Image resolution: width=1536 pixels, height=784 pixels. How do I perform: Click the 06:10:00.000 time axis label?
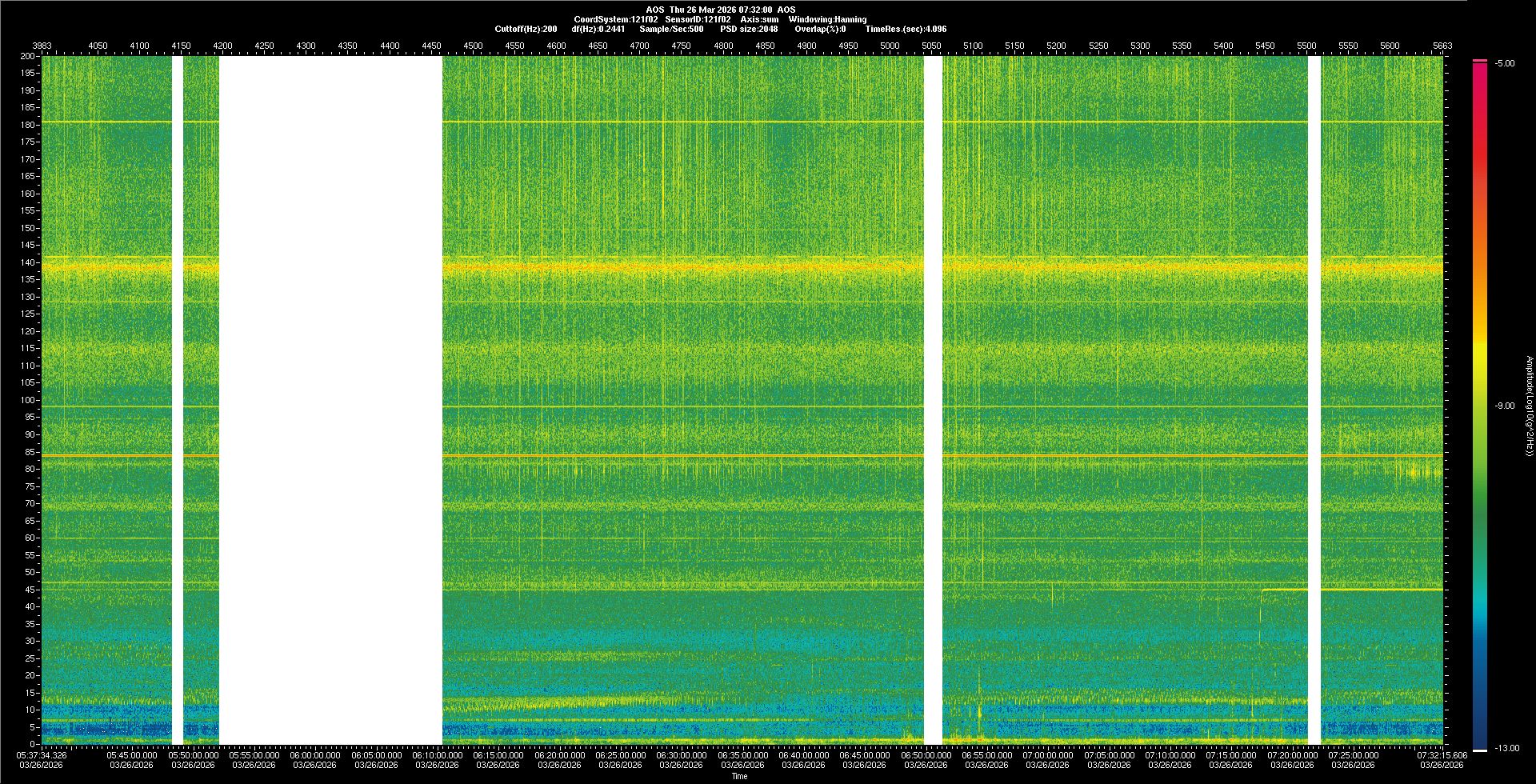point(438,755)
